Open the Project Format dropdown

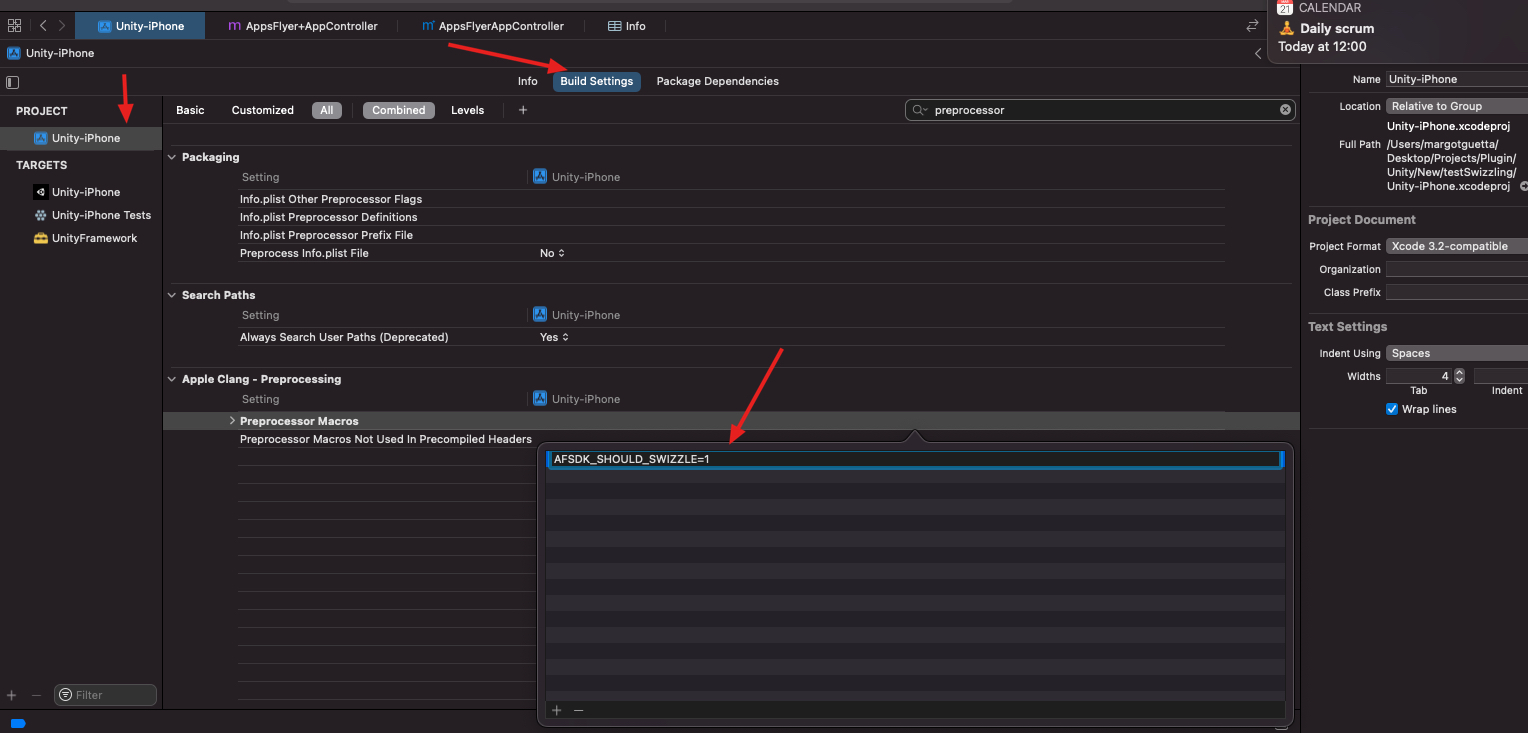pos(1457,246)
